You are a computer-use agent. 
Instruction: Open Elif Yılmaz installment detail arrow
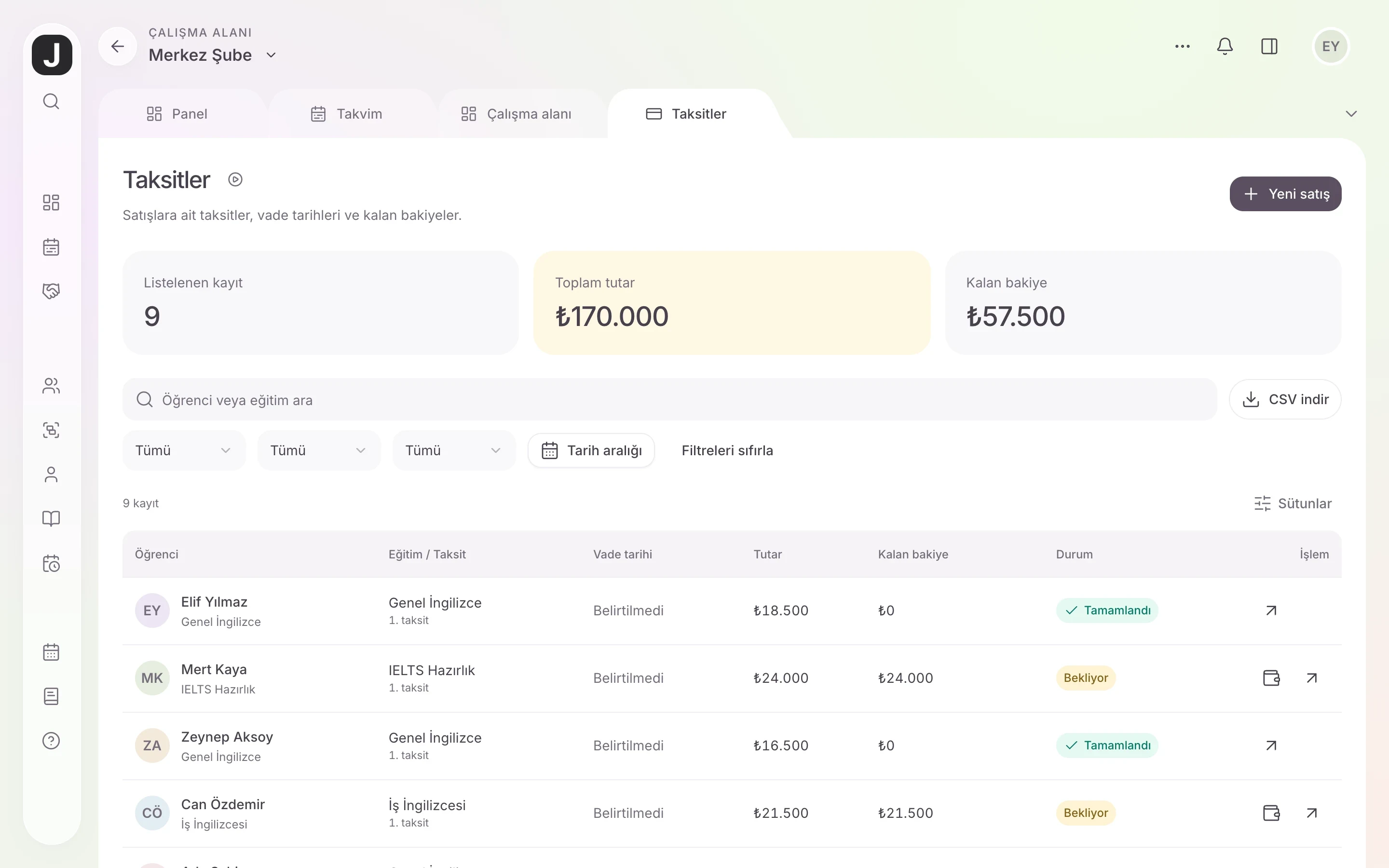[x=1271, y=610]
